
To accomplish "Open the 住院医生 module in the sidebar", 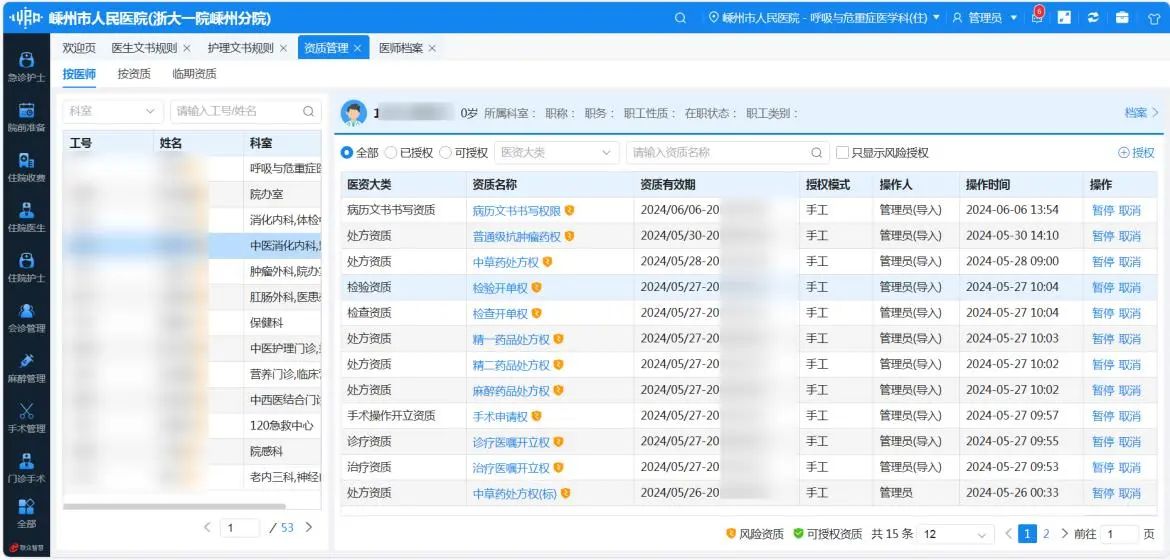I will pos(26,217).
